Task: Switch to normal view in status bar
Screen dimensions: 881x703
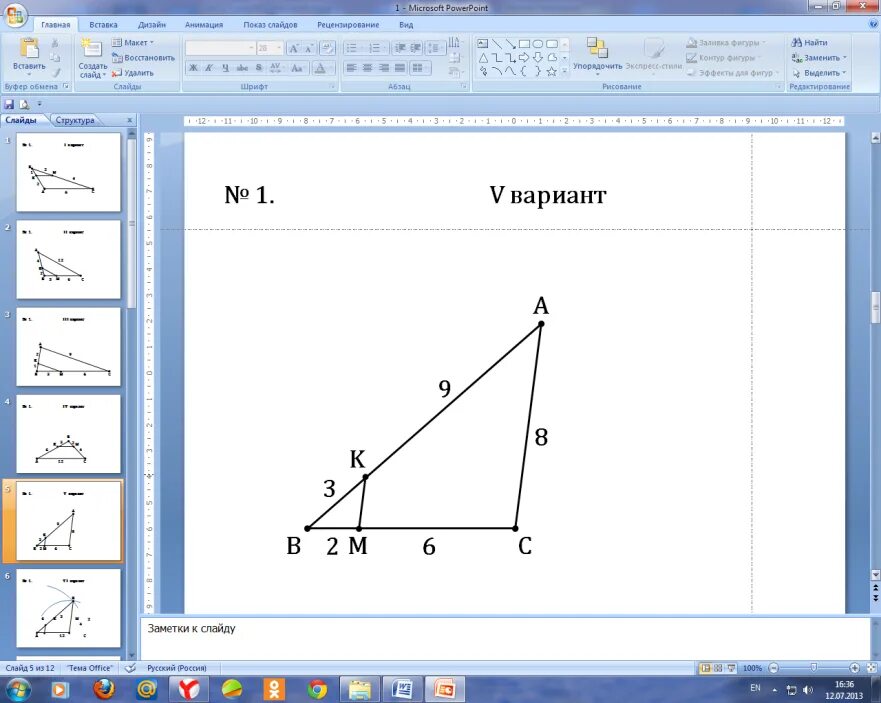Action: pos(705,668)
